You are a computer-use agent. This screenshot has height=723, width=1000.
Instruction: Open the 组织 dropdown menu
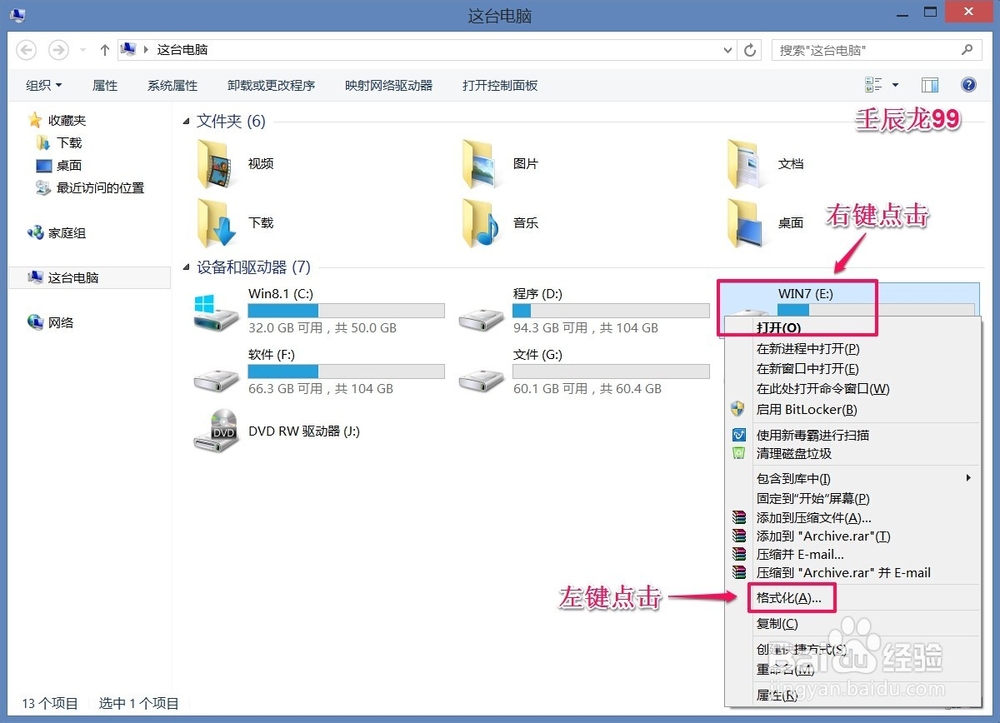pyautogui.click(x=43, y=85)
